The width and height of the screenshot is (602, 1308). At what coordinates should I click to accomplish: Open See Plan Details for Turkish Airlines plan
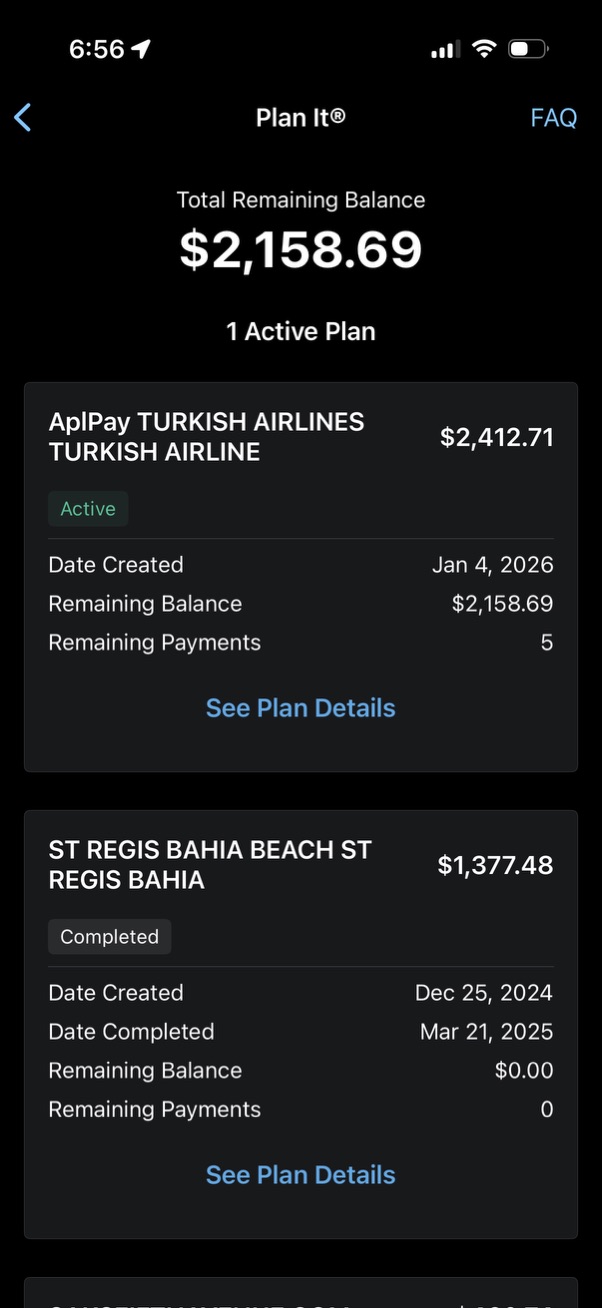coord(300,707)
